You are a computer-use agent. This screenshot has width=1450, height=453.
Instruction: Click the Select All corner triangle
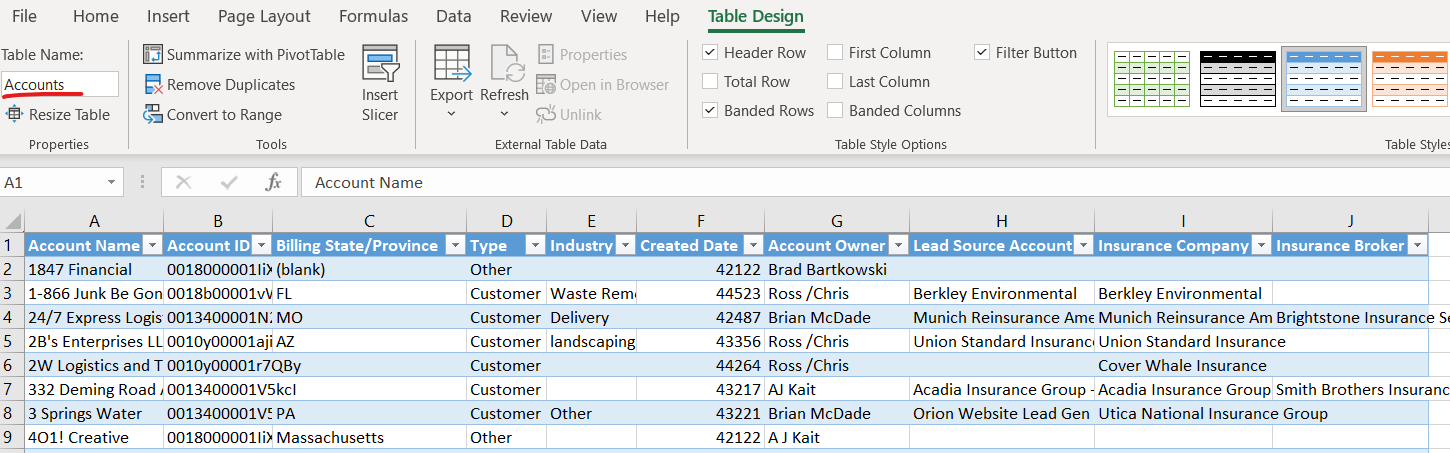(x=13, y=221)
